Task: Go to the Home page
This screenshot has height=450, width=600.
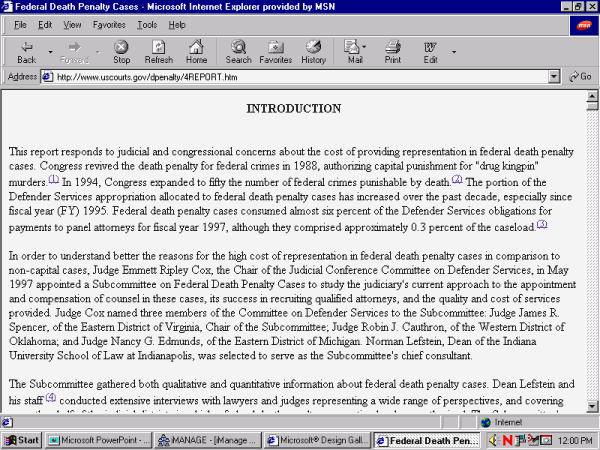Action: [197, 52]
